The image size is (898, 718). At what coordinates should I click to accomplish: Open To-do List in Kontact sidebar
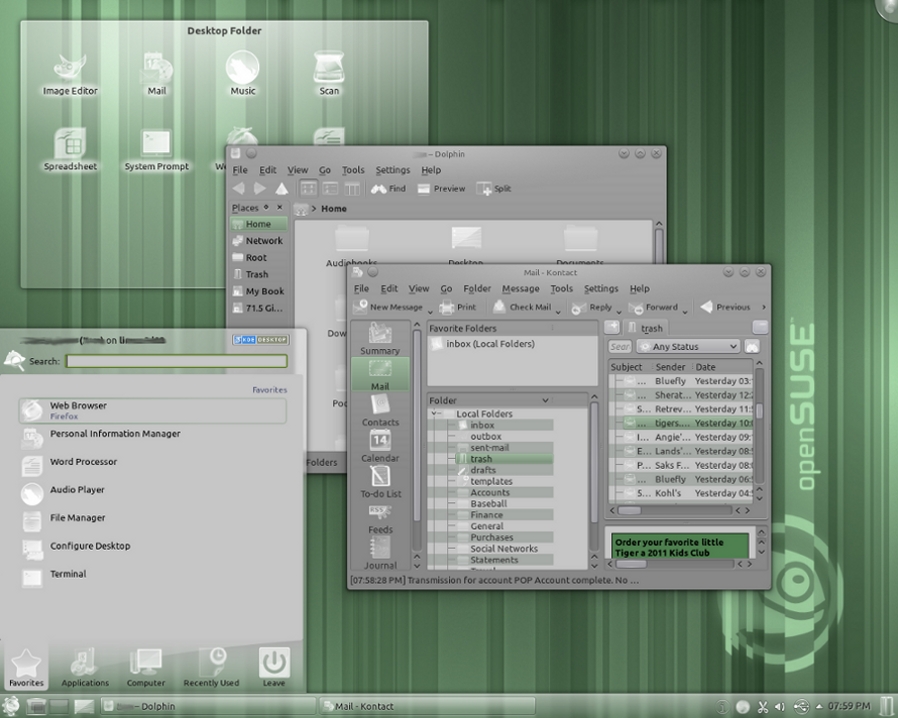tap(380, 482)
